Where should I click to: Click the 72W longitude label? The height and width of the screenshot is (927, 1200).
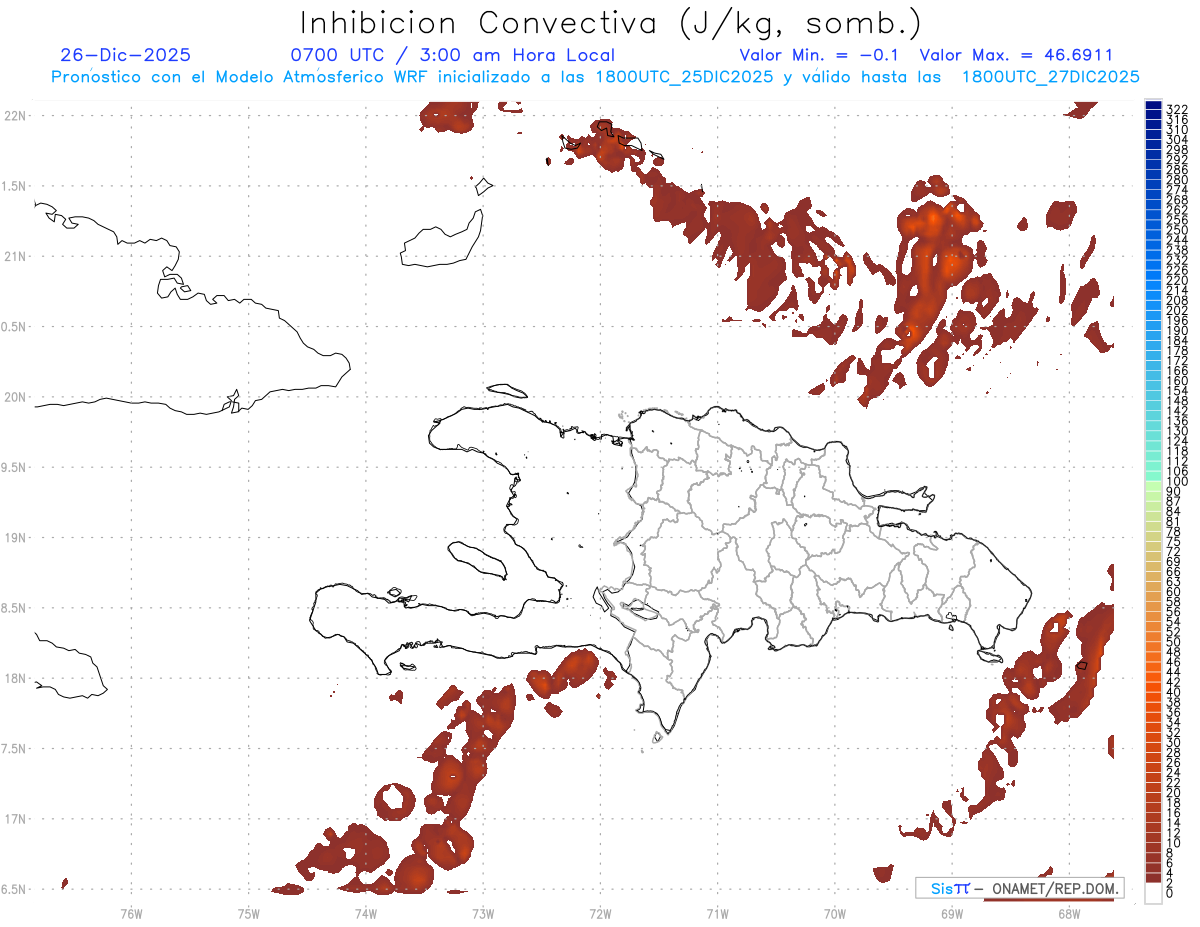[600, 913]
